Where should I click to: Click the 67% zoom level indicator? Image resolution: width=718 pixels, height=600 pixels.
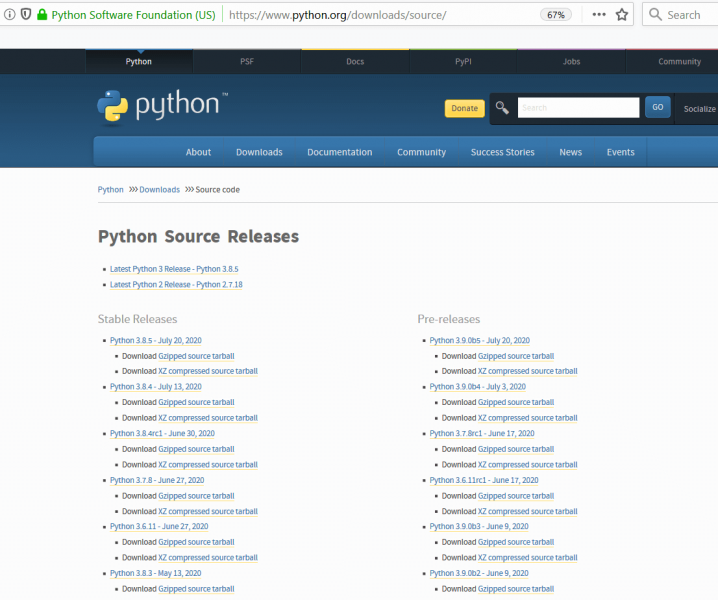pos(556,15)
